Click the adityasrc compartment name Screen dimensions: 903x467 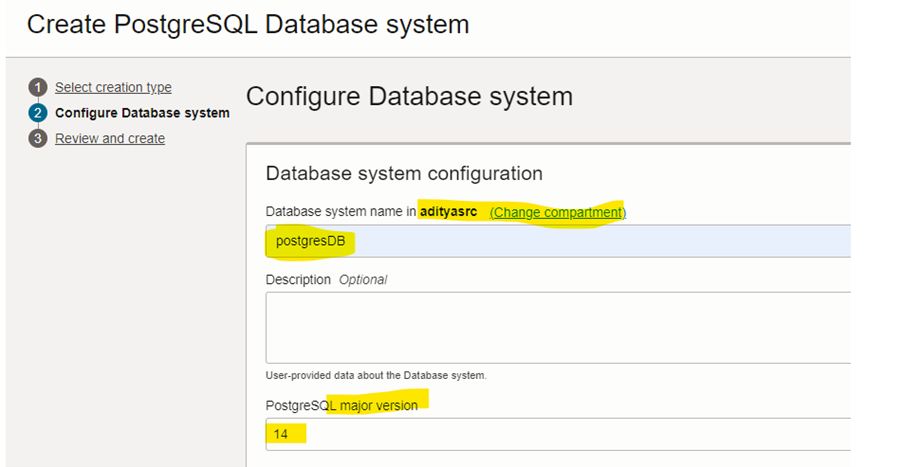point(448,212)
